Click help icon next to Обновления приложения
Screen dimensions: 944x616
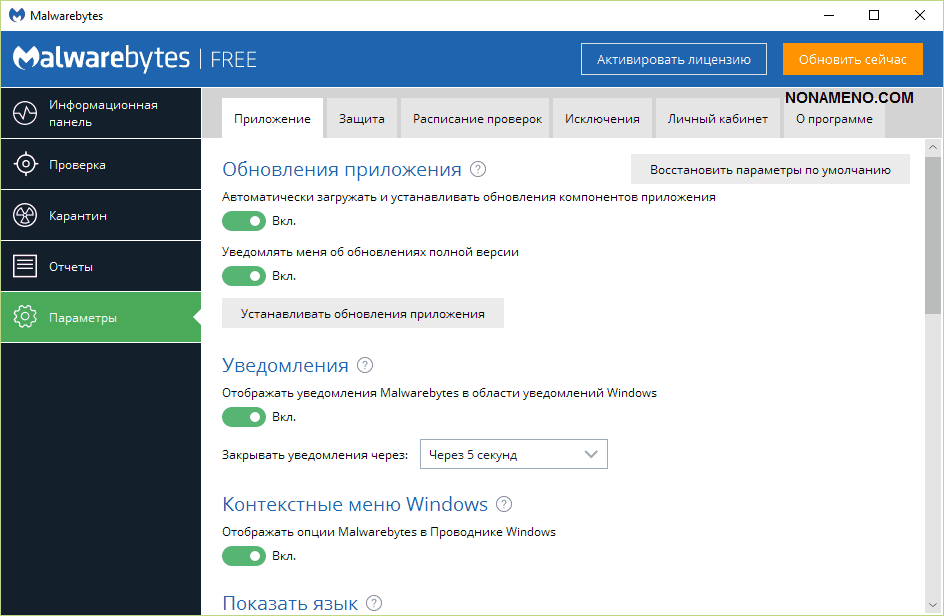pos(478,169)
